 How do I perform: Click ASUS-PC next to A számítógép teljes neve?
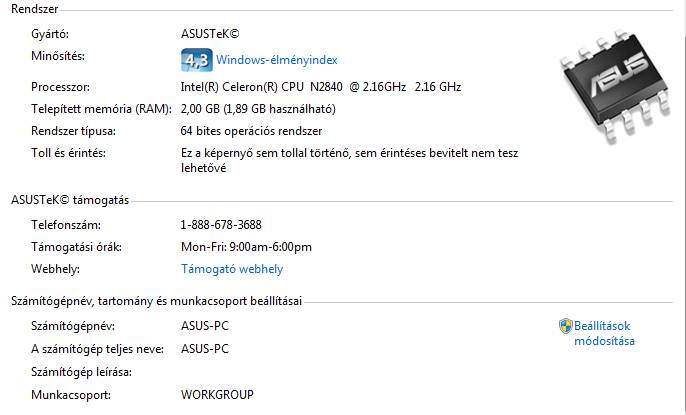pyautogui.click(x=205, y=349)
